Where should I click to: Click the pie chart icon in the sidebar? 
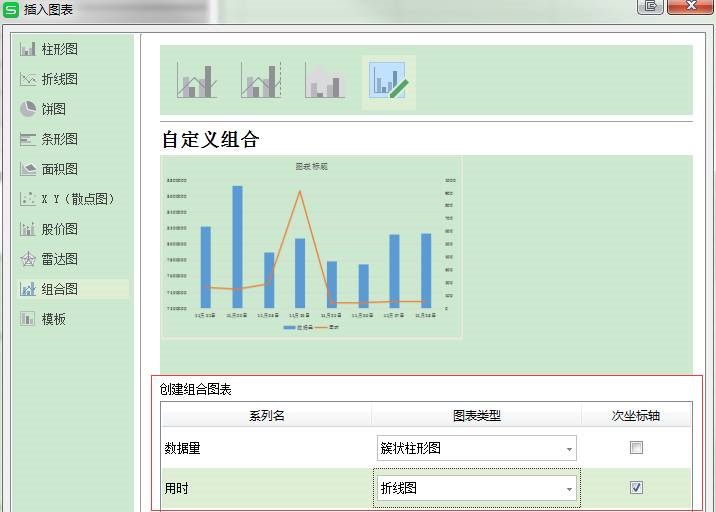point(28,109)
